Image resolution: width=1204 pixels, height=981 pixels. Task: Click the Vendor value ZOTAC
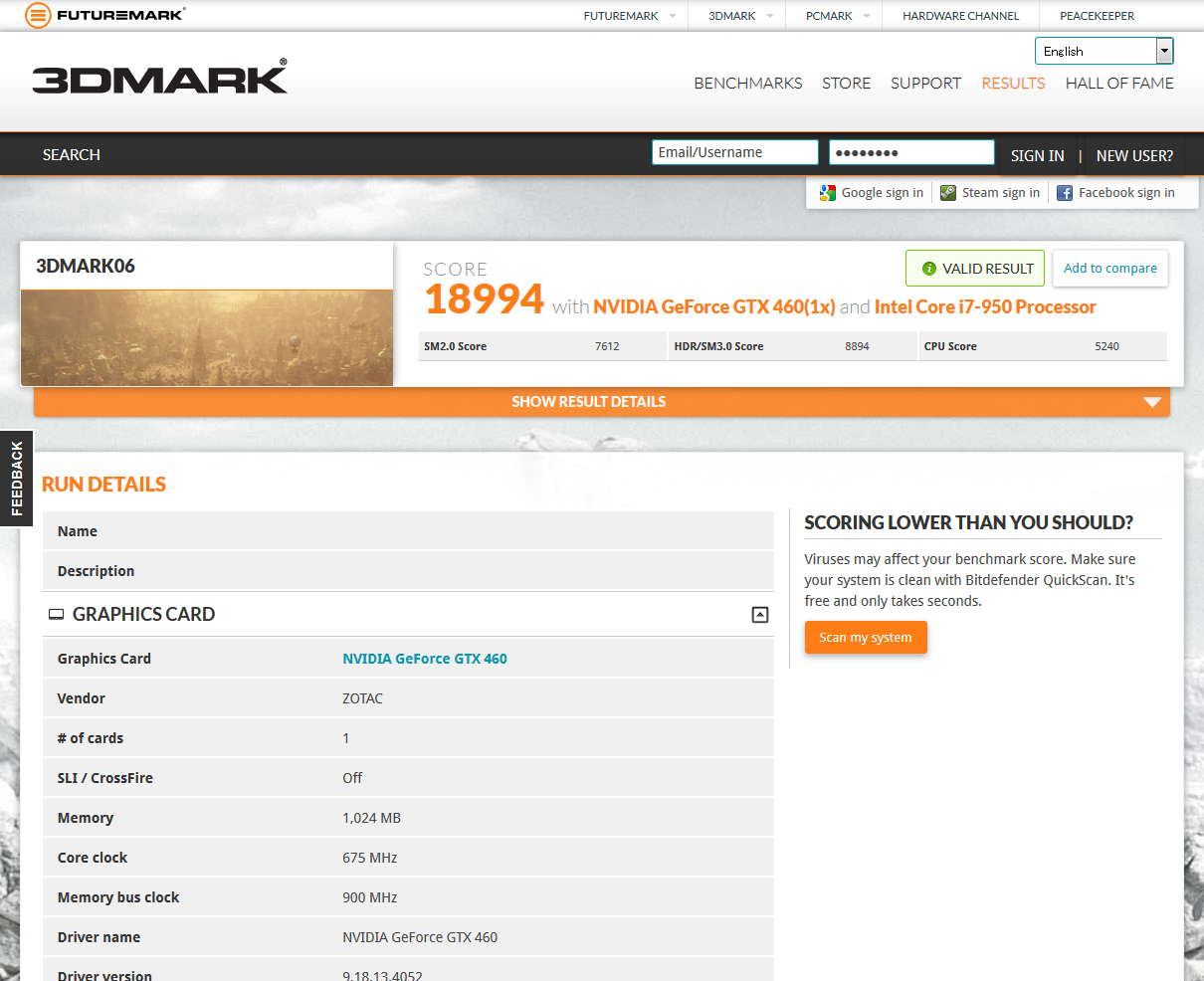pos(362,698)
